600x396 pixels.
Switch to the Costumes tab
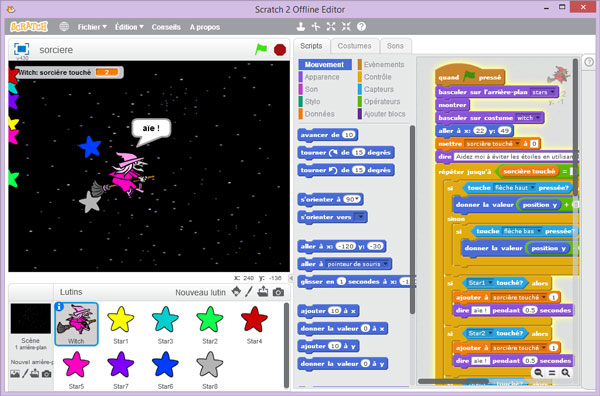pos(354,46)
